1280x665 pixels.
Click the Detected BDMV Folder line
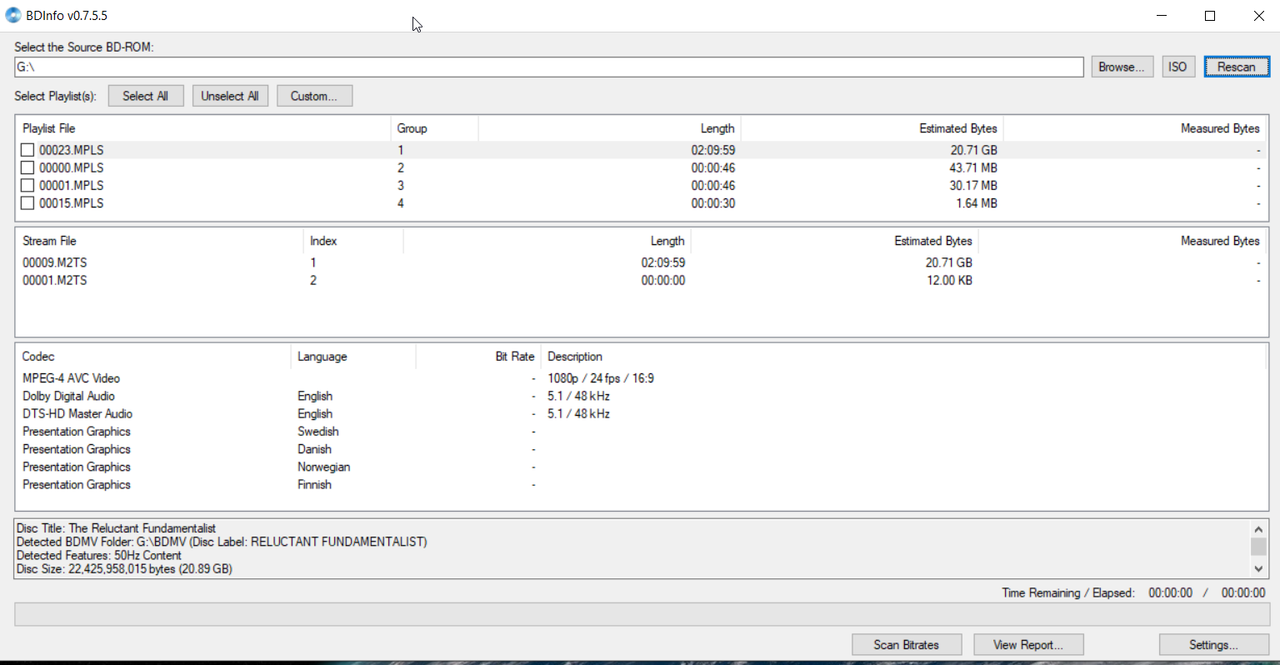click(x=222, y=542)
